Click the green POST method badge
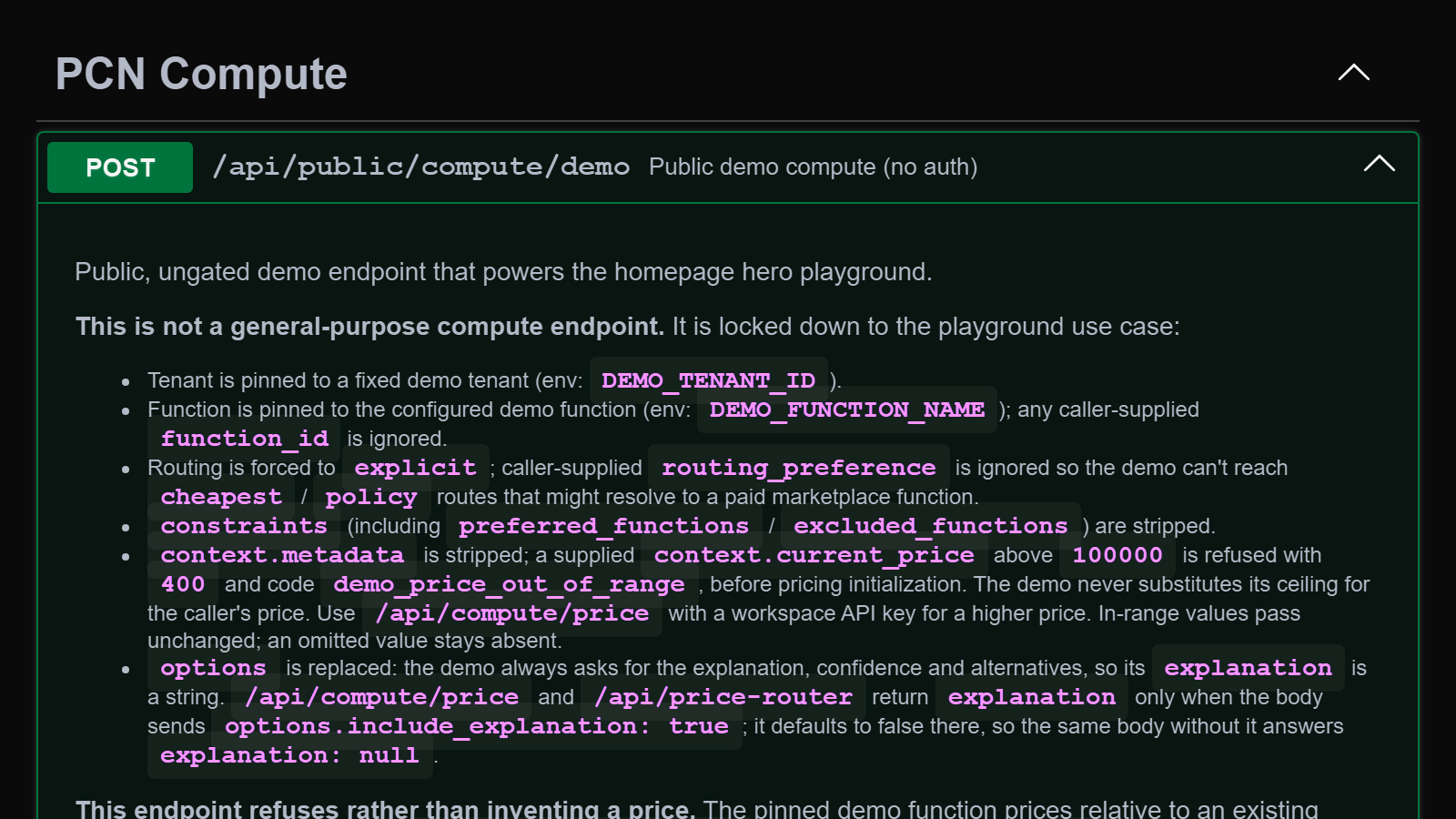Image resolution: width=1456 pixels, height=819 pixels. 120,167
